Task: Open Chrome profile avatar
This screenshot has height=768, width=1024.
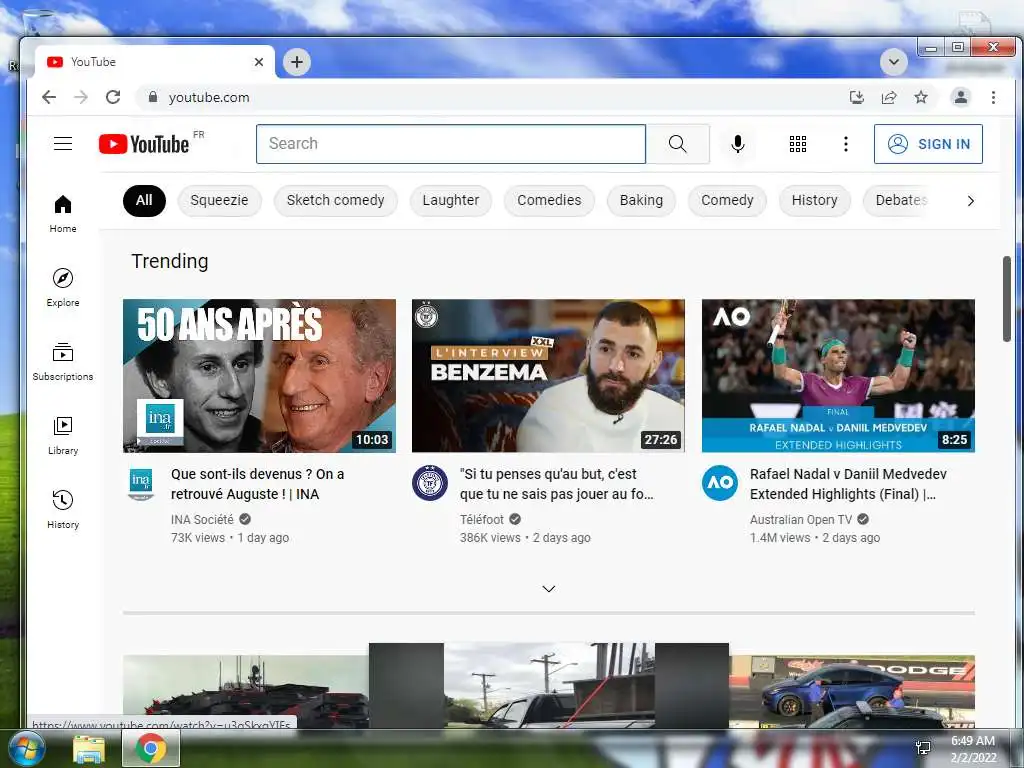Action: click(961, 97)
